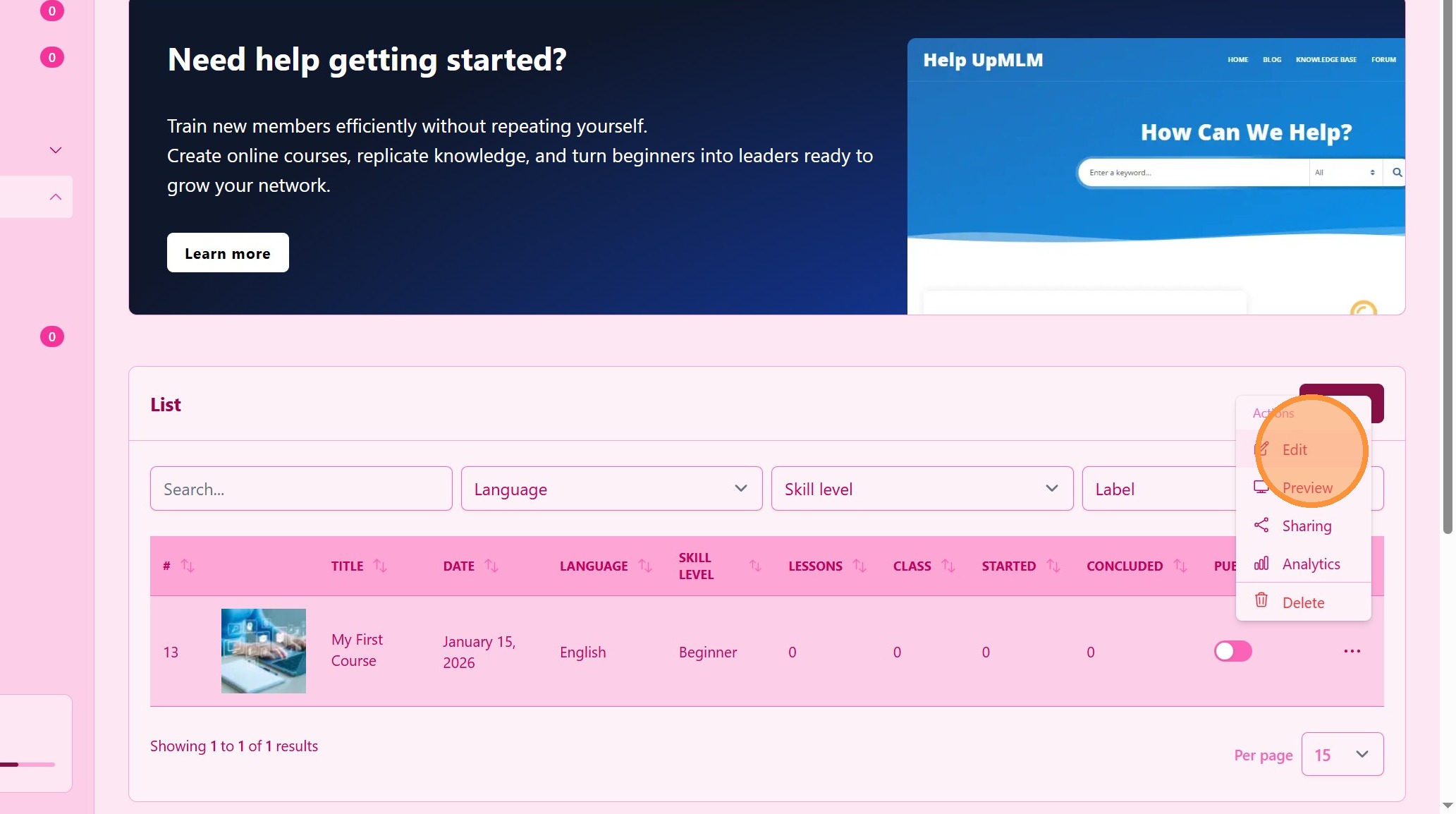Open the Skill level filter dropdown

pyautogui.click(x=922, y=489)
